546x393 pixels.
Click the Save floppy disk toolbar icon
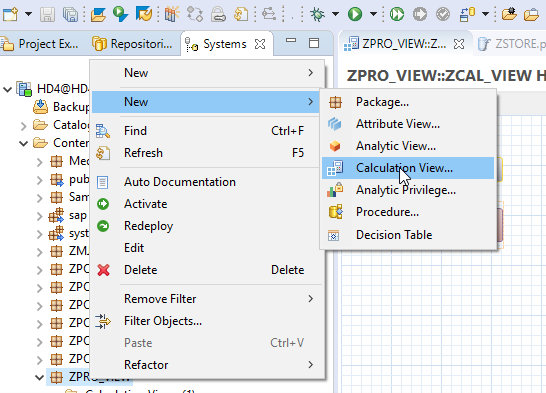pyautogui.click(x=47, y=14)
